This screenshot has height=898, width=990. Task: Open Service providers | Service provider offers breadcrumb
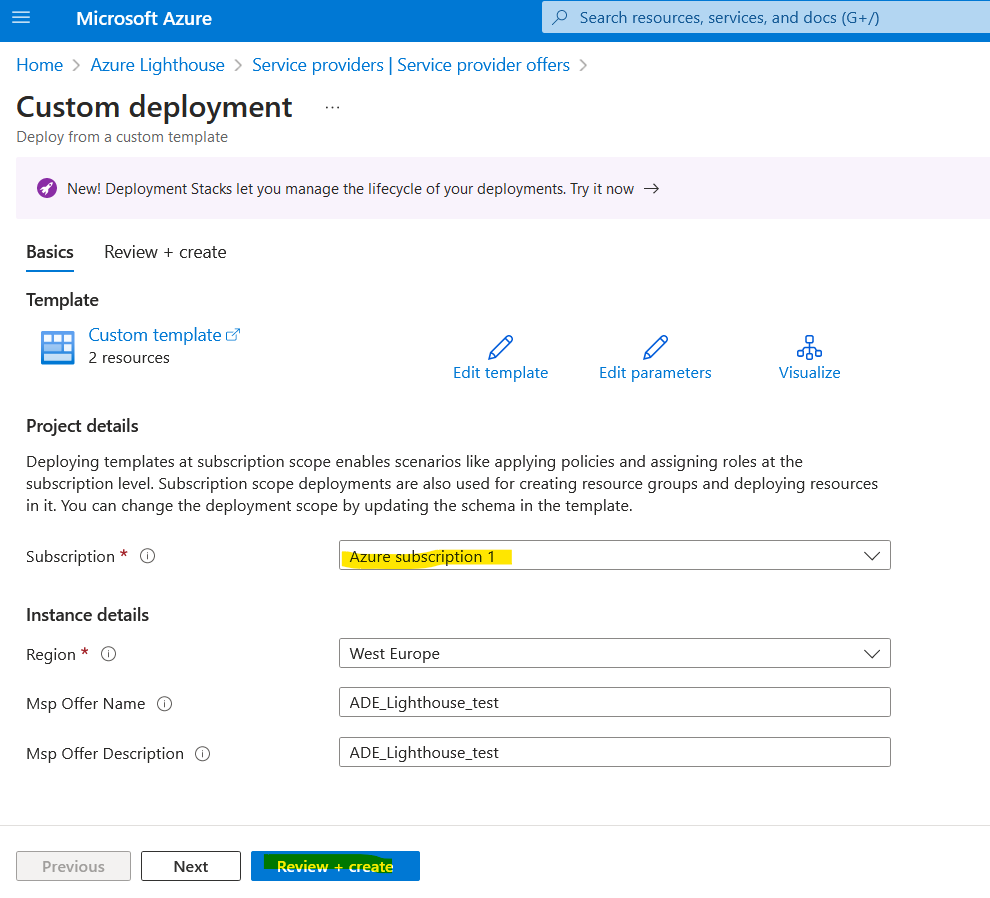(411, 65)
